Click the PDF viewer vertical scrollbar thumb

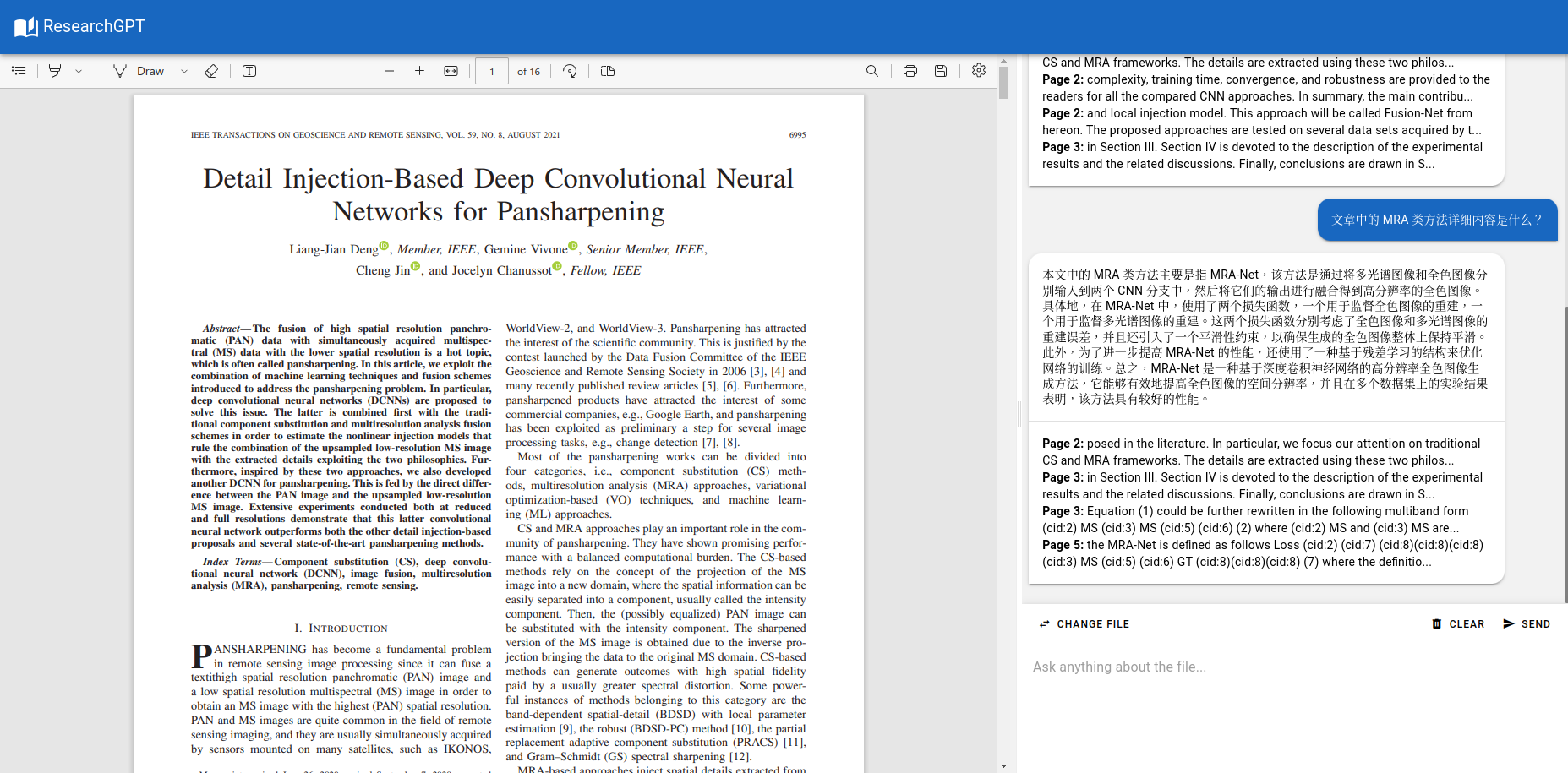(x=1003, y=83)
